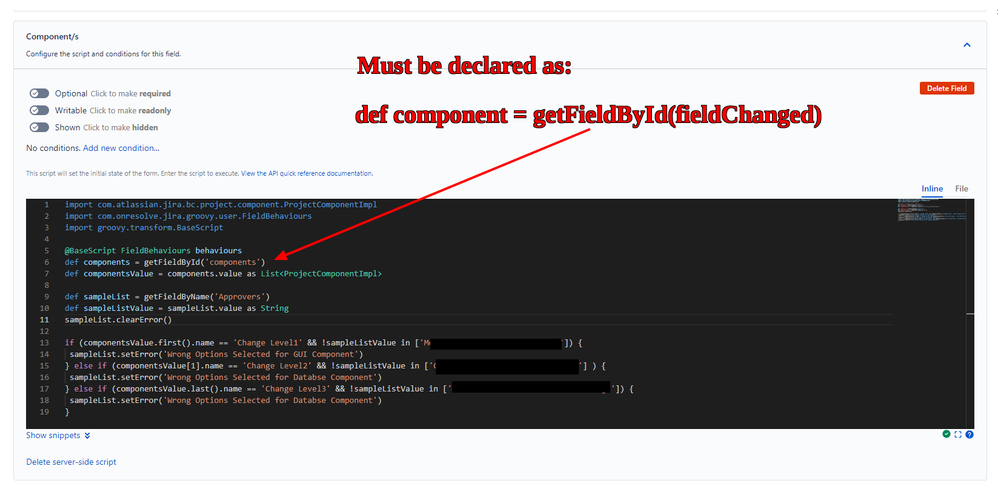Switch to the File script tab
The image size is (998, 489).
(x=961, y=189)
